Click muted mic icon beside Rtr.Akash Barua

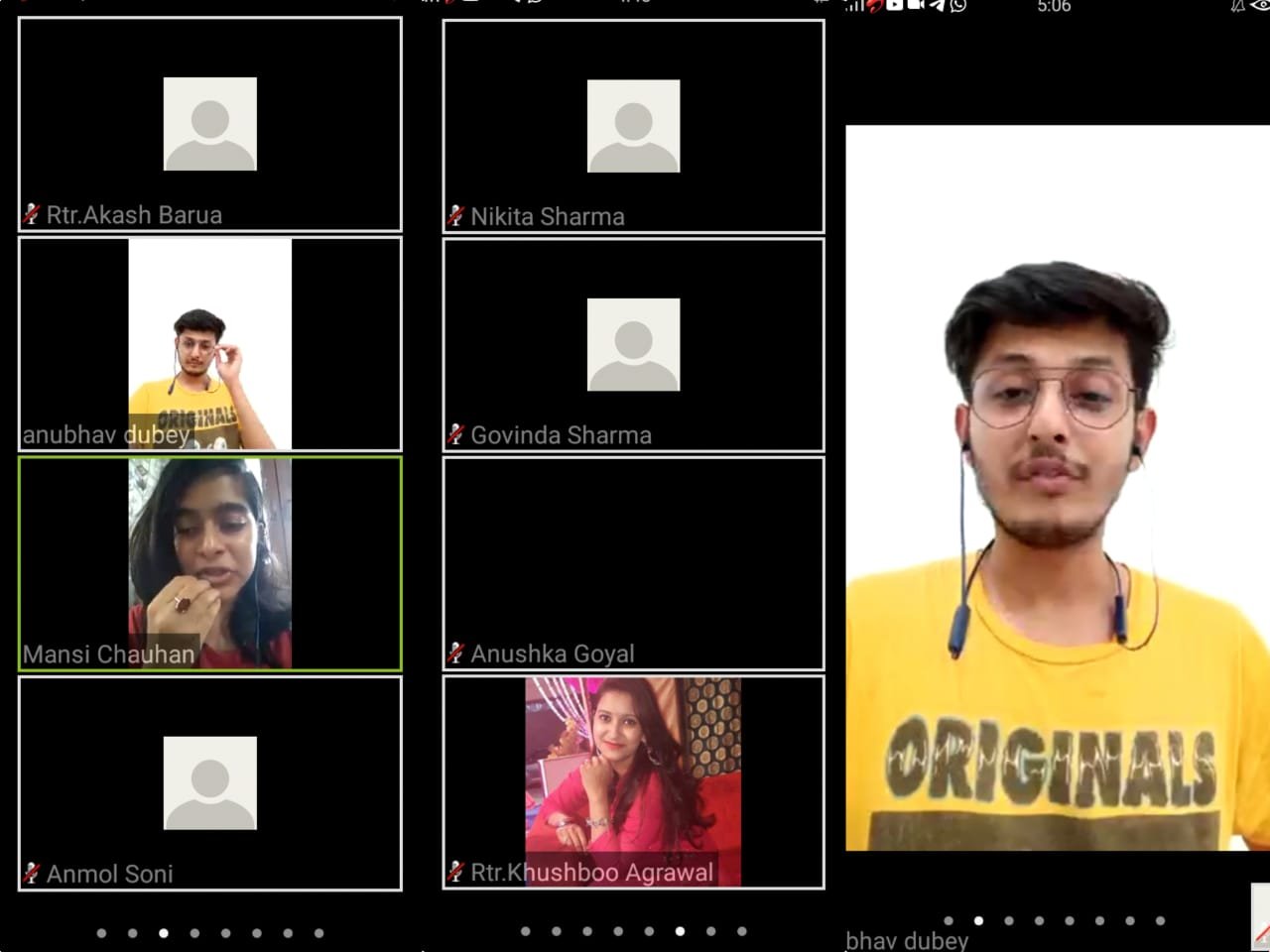31,214
